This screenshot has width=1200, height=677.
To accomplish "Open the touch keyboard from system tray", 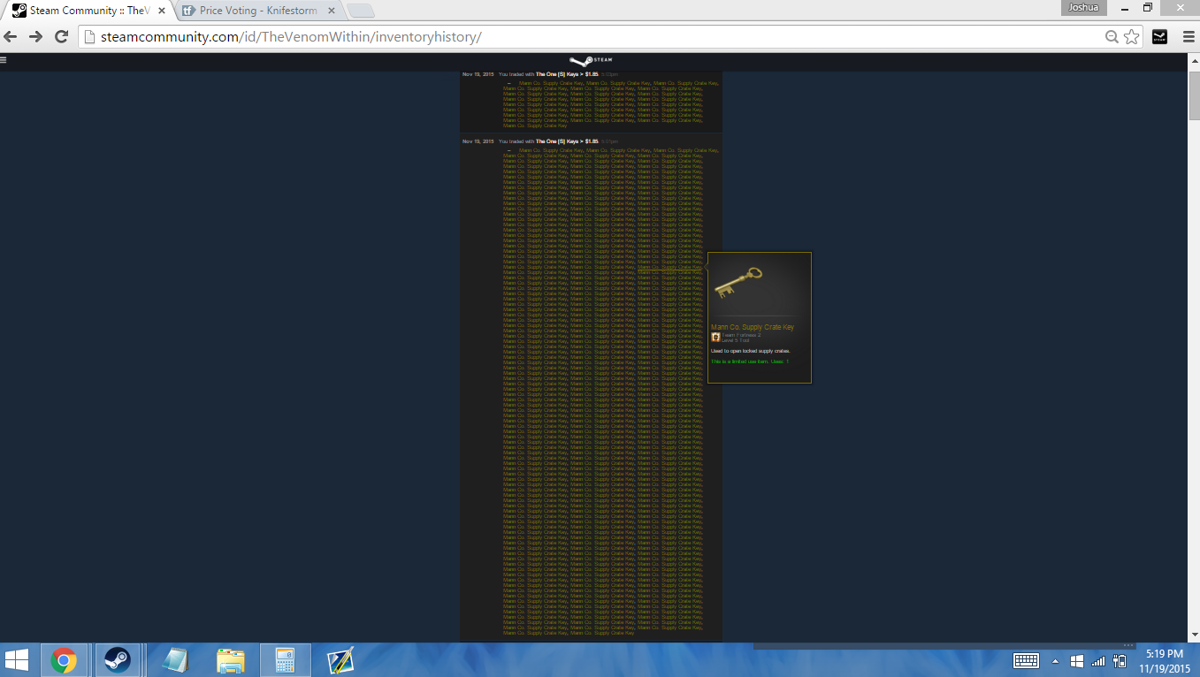I will tap(1026, 660).
